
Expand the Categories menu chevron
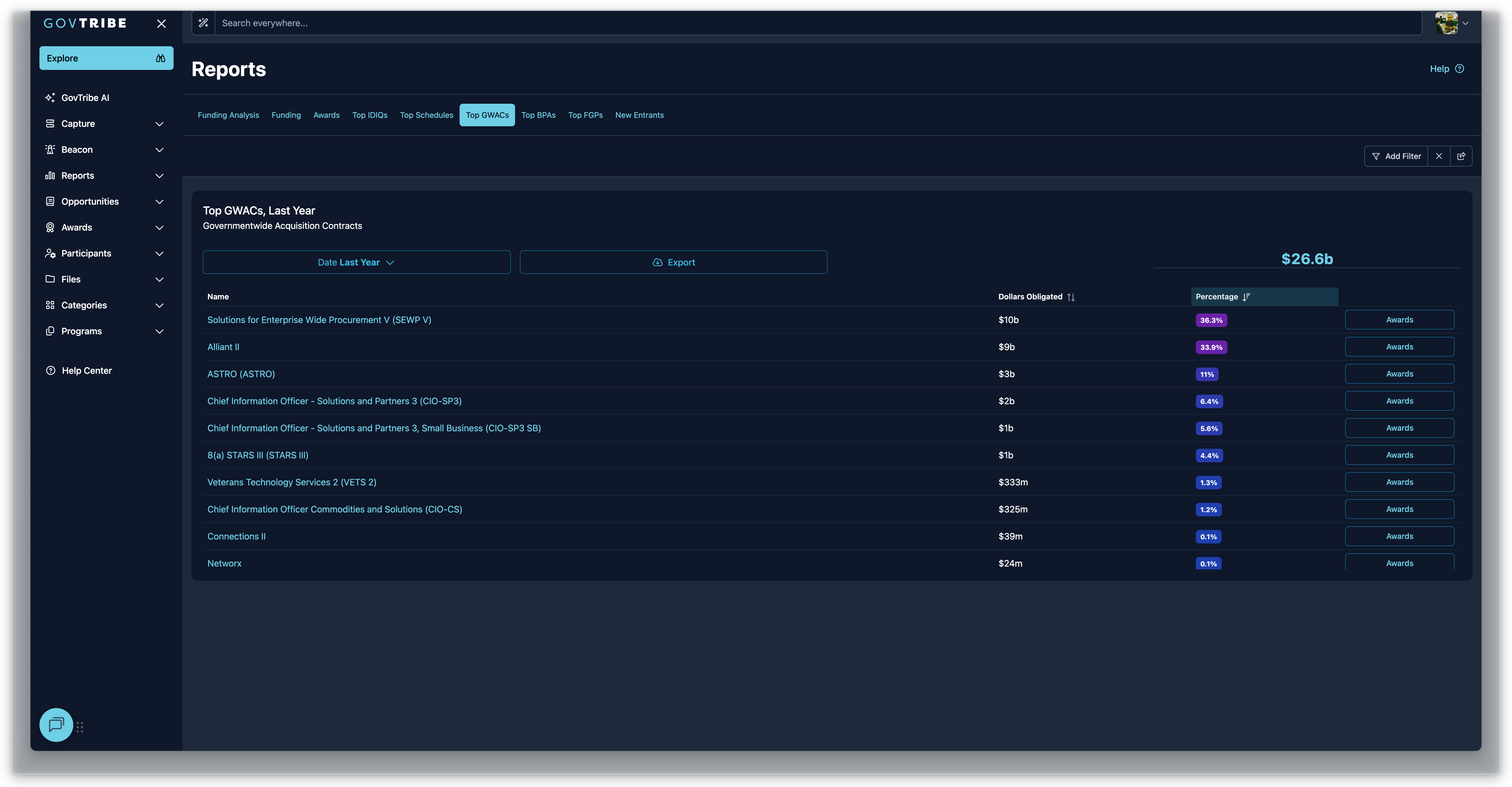click(x=159, y=305)
